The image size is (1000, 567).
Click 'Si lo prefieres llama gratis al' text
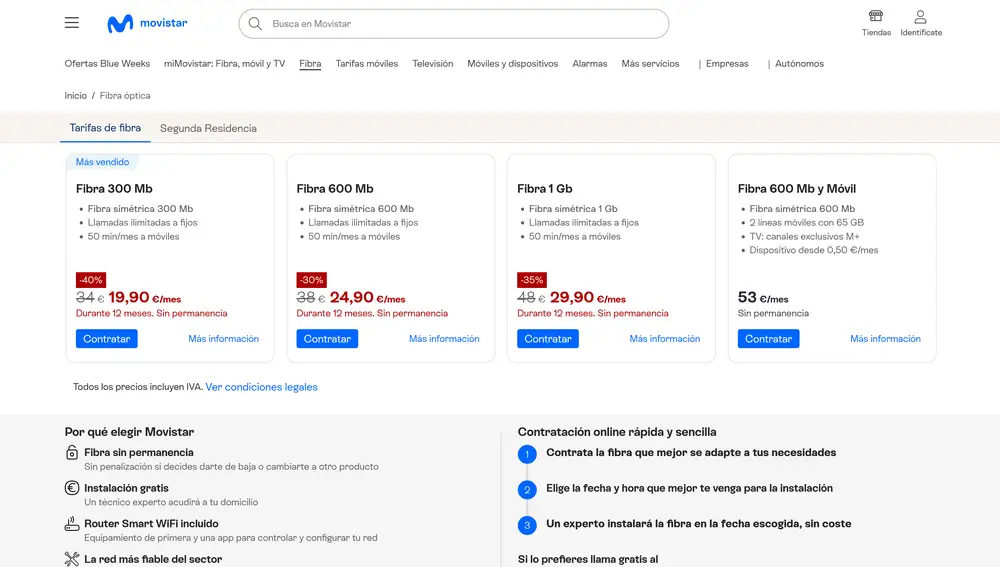[588, 559]
